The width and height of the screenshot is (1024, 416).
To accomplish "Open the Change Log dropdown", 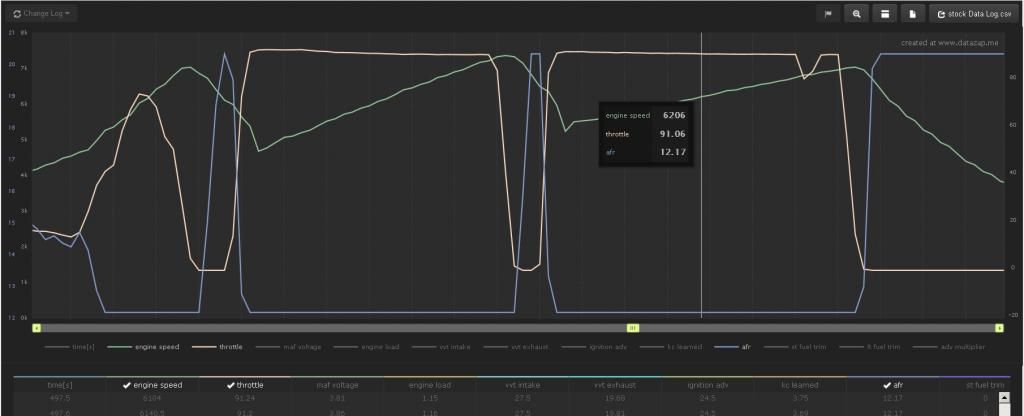I will [41, 14].
